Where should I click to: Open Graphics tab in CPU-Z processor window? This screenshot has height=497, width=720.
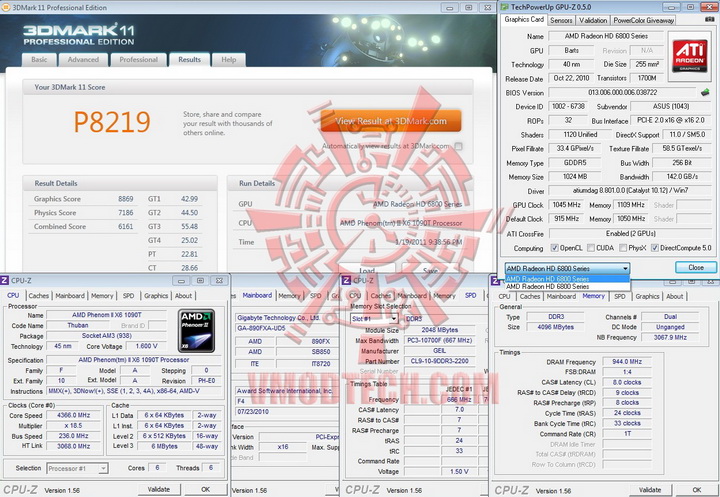156,296
